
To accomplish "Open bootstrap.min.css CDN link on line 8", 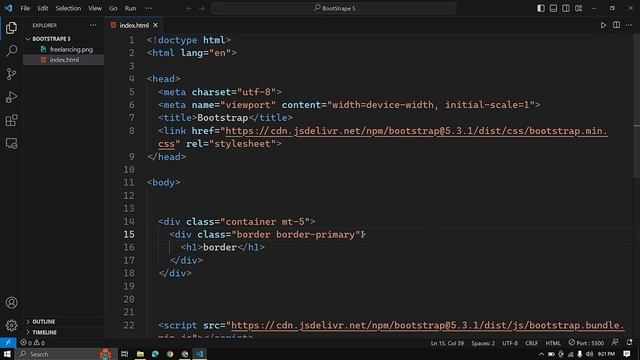I will [x=416, y=131].
